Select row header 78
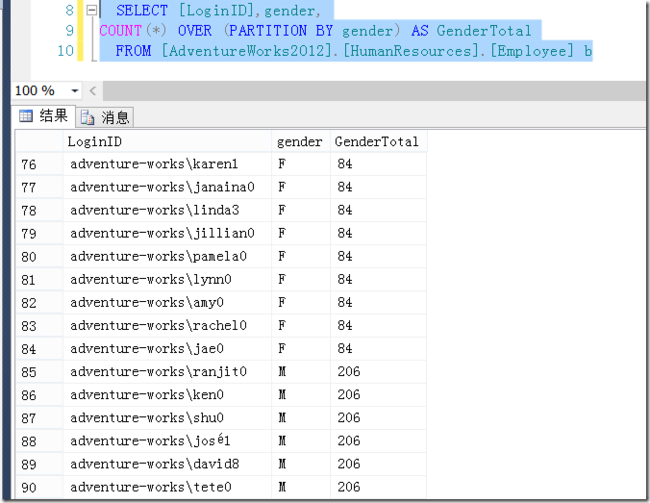This screenshot has height=503, width=650. tap(39, 211)
